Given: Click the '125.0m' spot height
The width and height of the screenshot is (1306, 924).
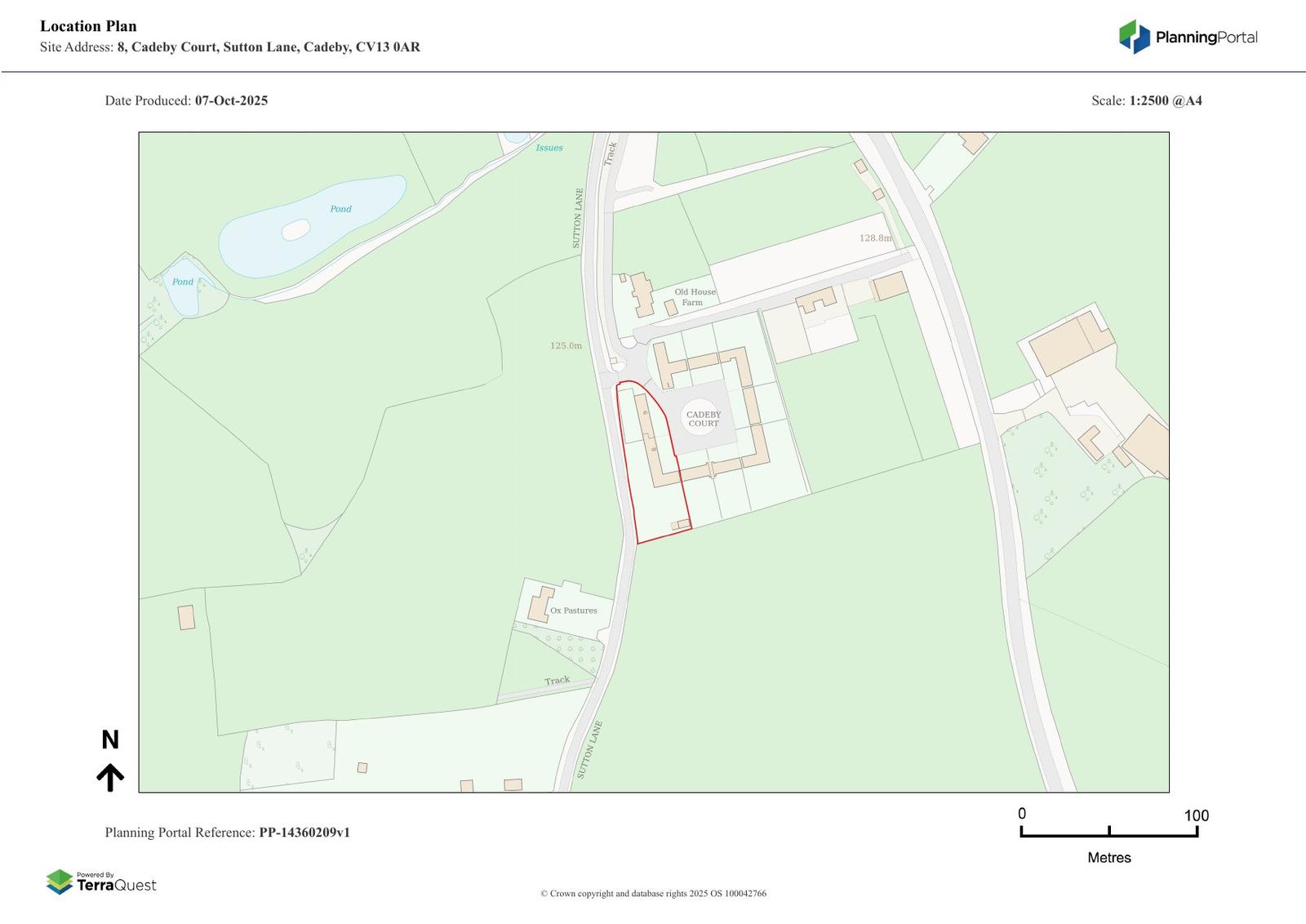Looking at the screenshot, I should [x=566, y=346].
